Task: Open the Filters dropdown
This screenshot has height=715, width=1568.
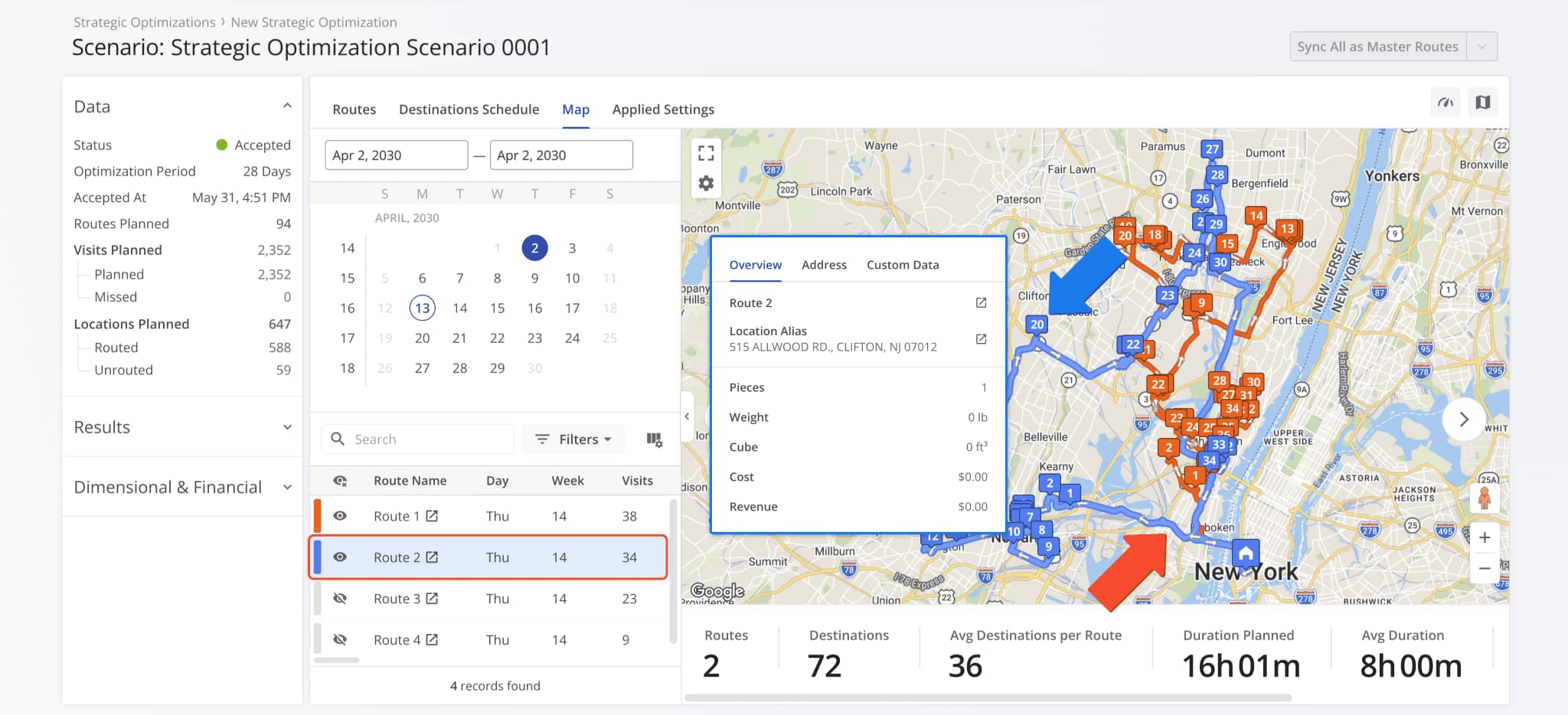Action: pyautogui.click(x=573, y=439)
